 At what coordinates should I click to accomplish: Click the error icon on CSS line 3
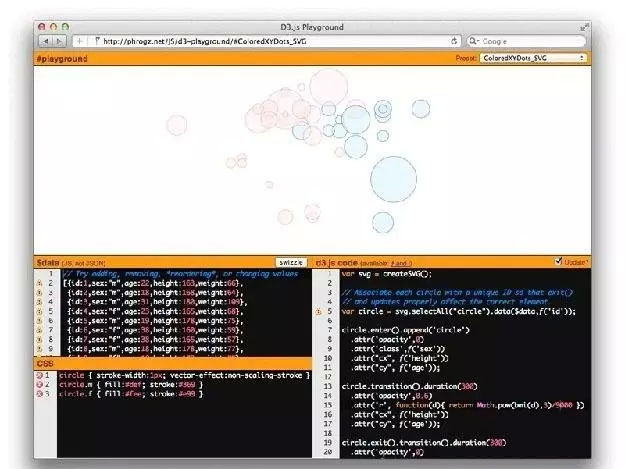pyautogui.click(x=39, y=394)
